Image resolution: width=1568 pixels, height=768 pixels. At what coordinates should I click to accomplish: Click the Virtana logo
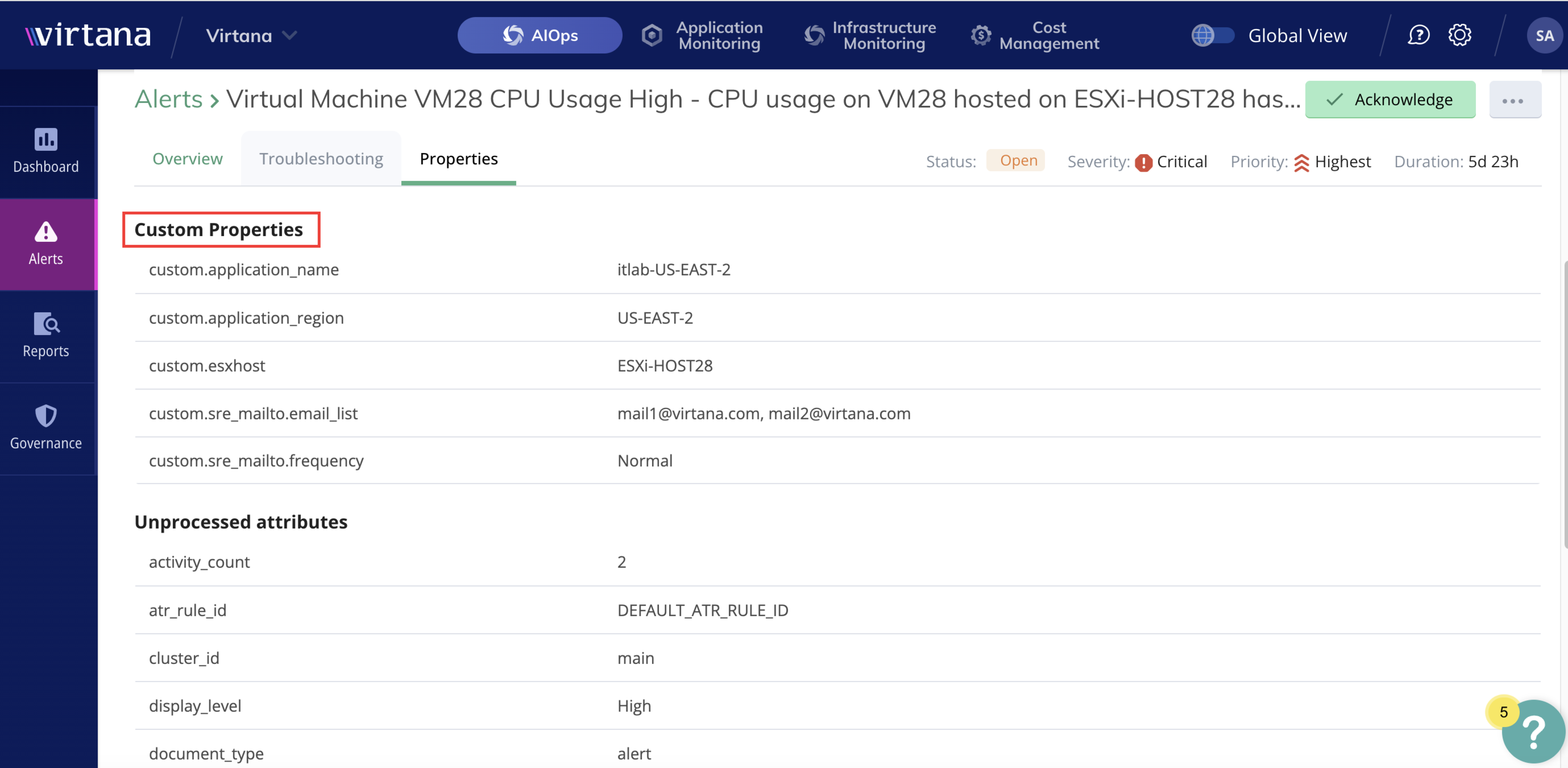click(88, 35)
